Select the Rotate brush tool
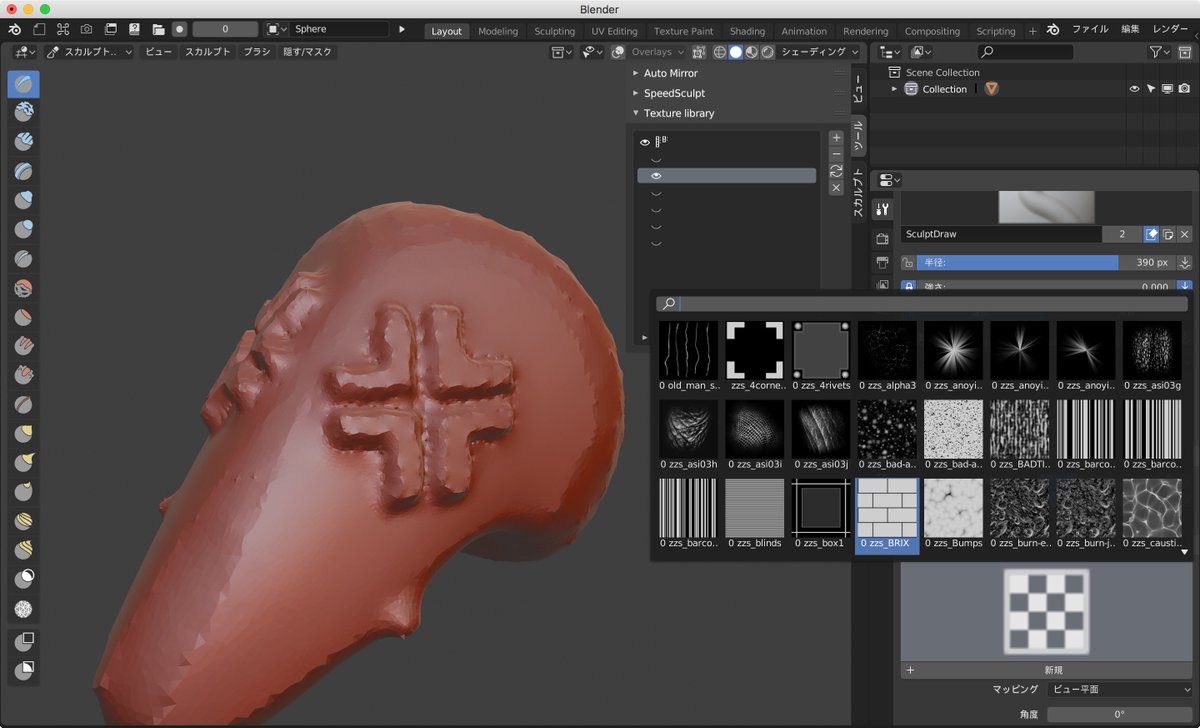Screen dimensions: 1200x728 coord(24,549)
